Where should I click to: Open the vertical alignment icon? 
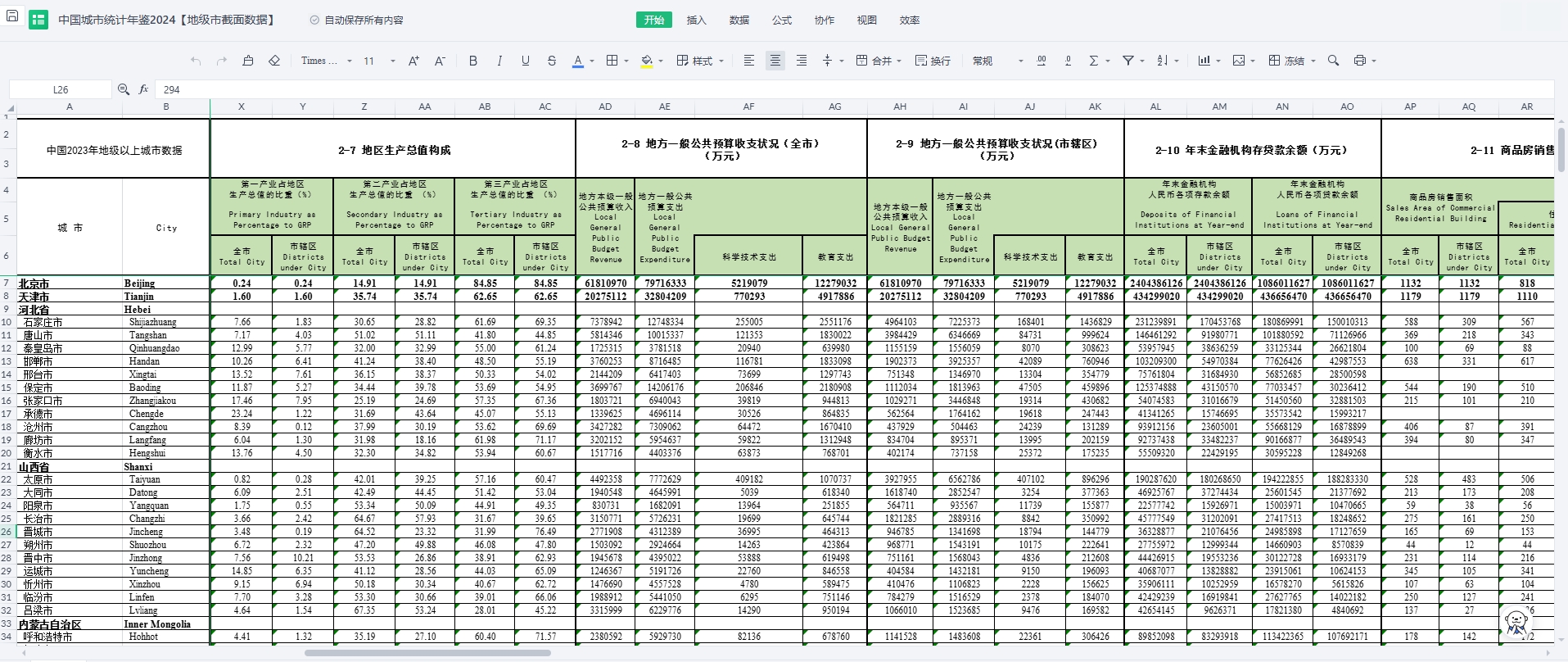(828, 61)
